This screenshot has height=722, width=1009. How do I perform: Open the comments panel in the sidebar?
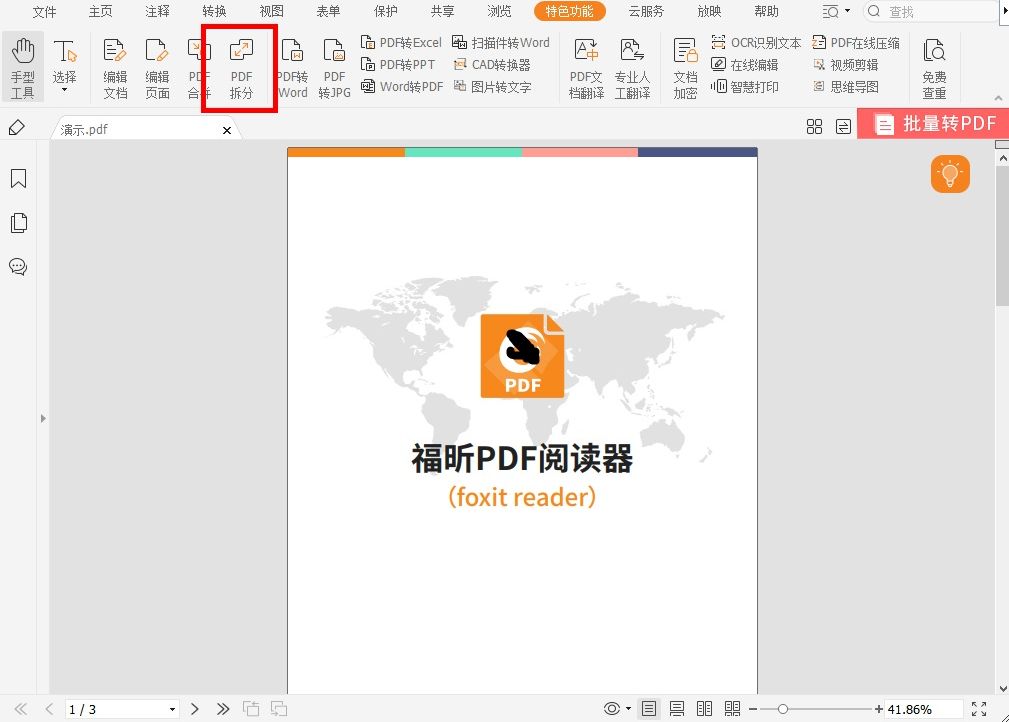pos(18,266)
